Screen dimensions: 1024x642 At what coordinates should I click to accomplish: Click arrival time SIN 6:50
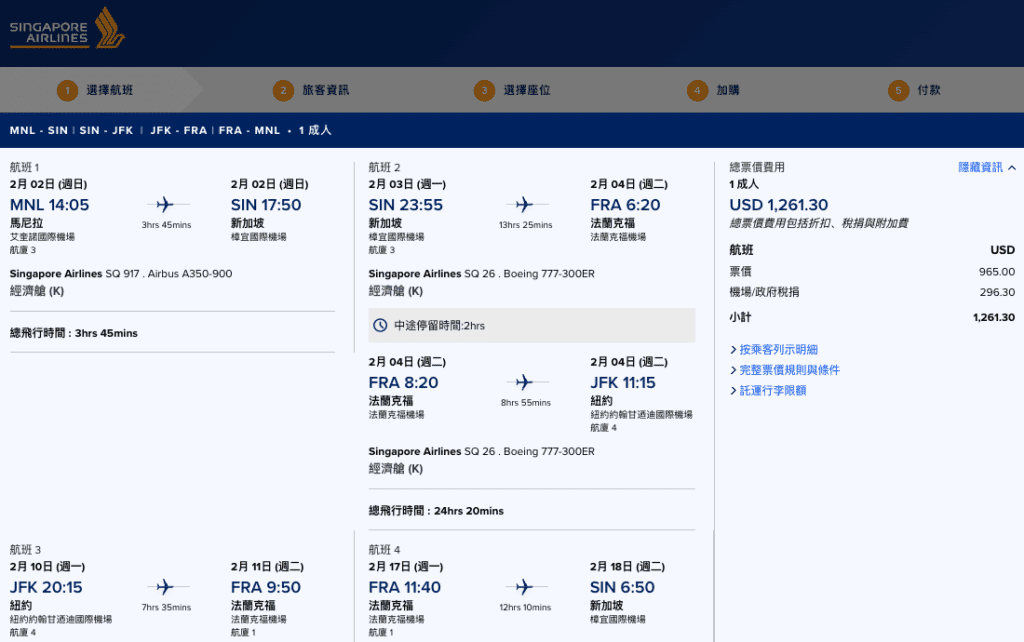coord(622,587)
